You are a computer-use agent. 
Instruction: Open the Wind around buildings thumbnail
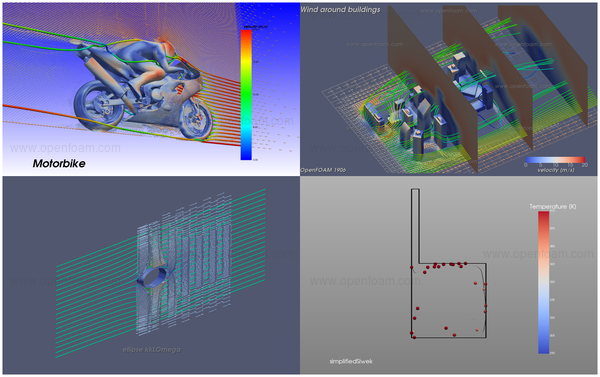coord(448,89)
